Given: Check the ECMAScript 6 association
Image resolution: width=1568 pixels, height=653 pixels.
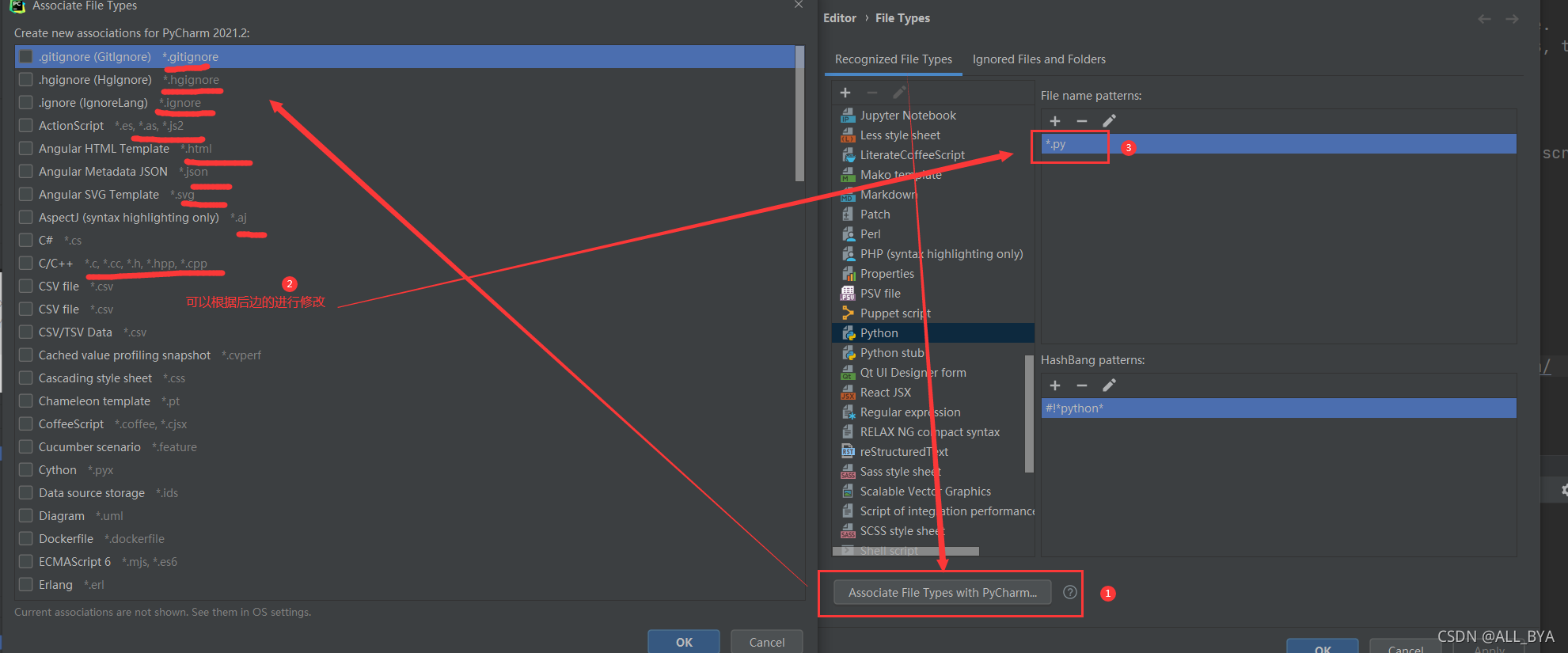Looking at the screenshot, I should [x=26, y=562].
